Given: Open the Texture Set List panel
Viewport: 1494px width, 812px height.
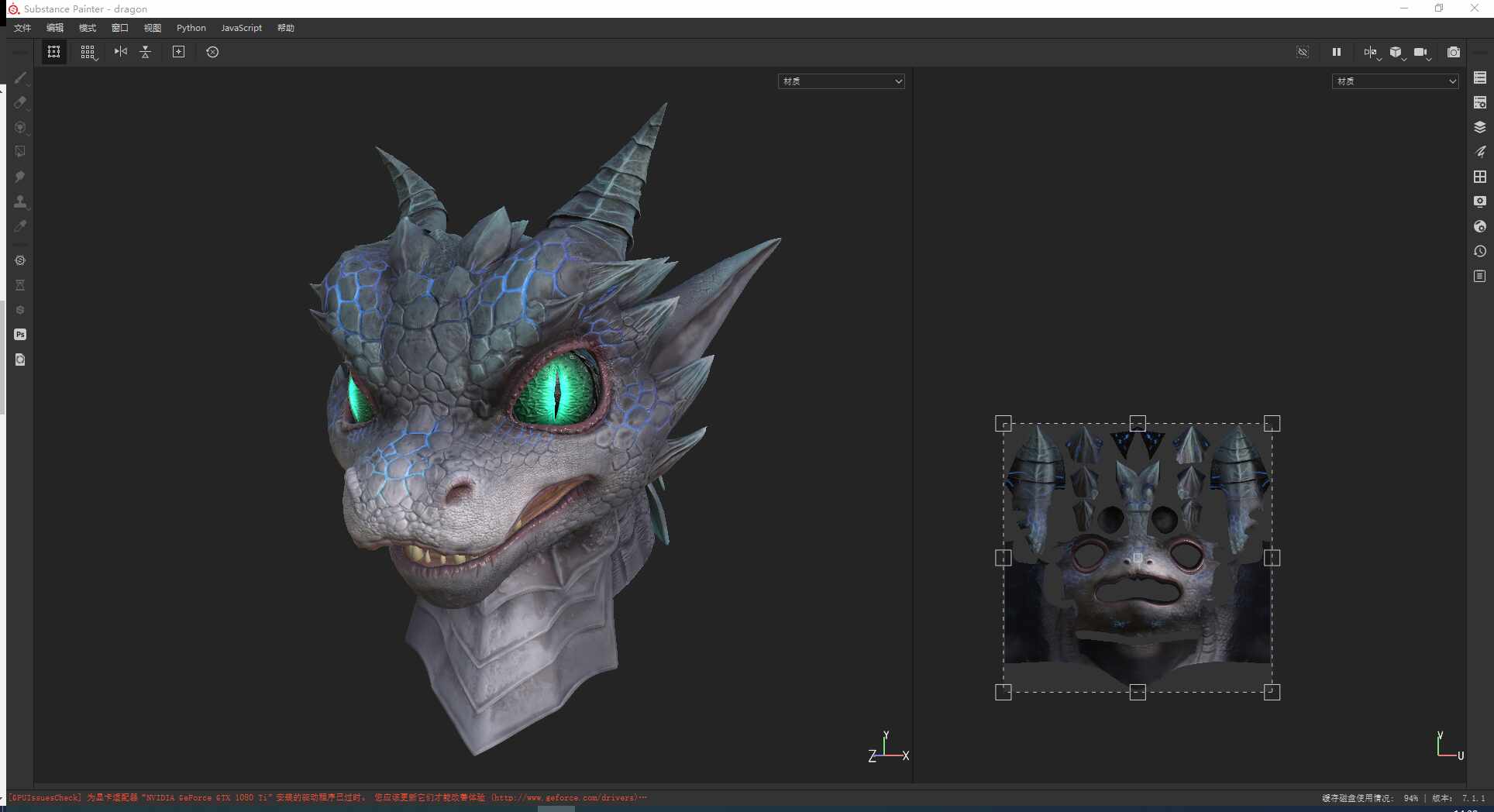Looking at the screenshot, I should point(1480,78).
